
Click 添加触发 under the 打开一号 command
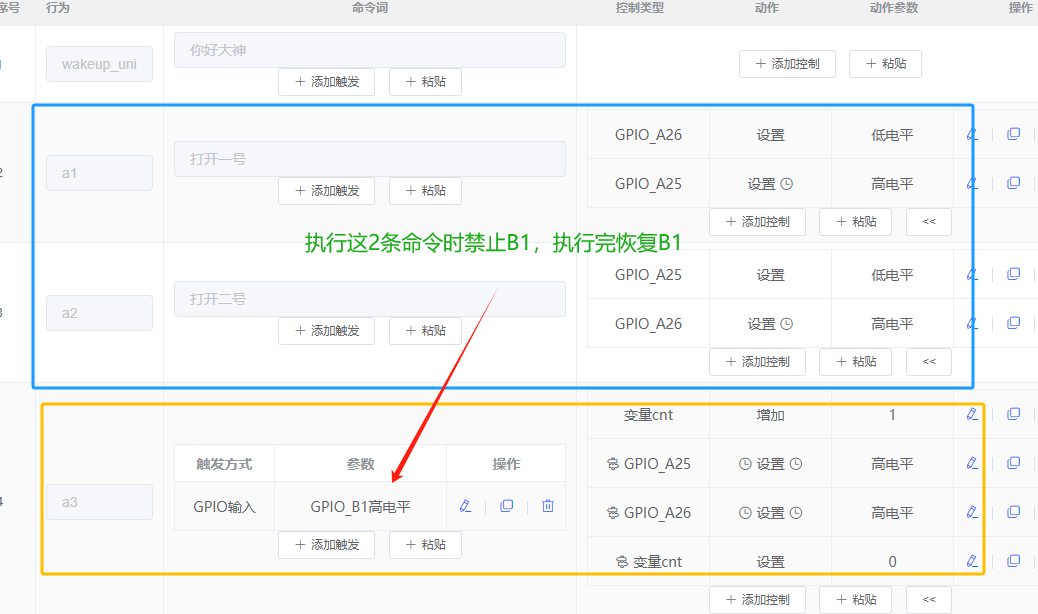(326, 191)
